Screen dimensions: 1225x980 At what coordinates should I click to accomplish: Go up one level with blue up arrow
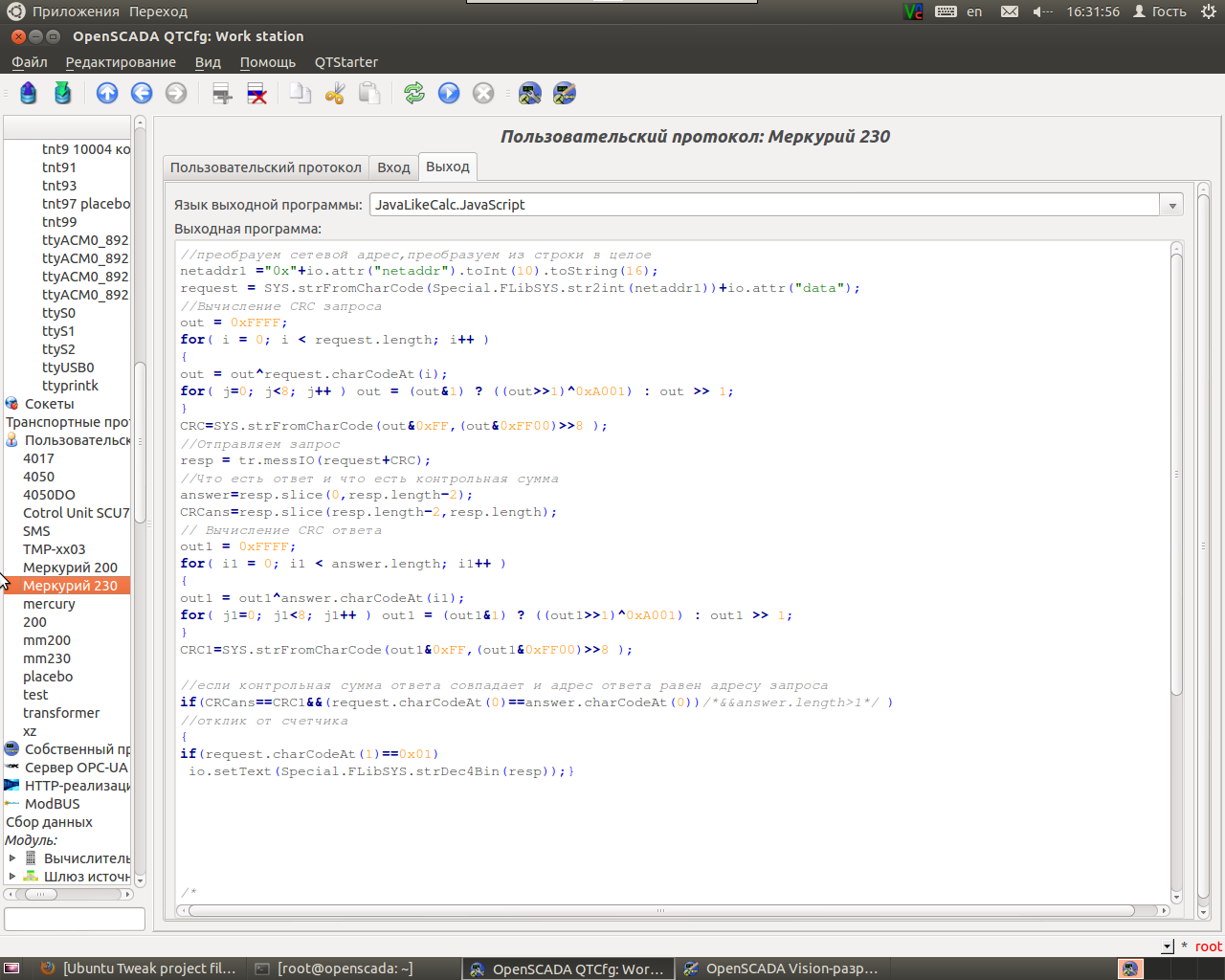(x=107, y=93)
